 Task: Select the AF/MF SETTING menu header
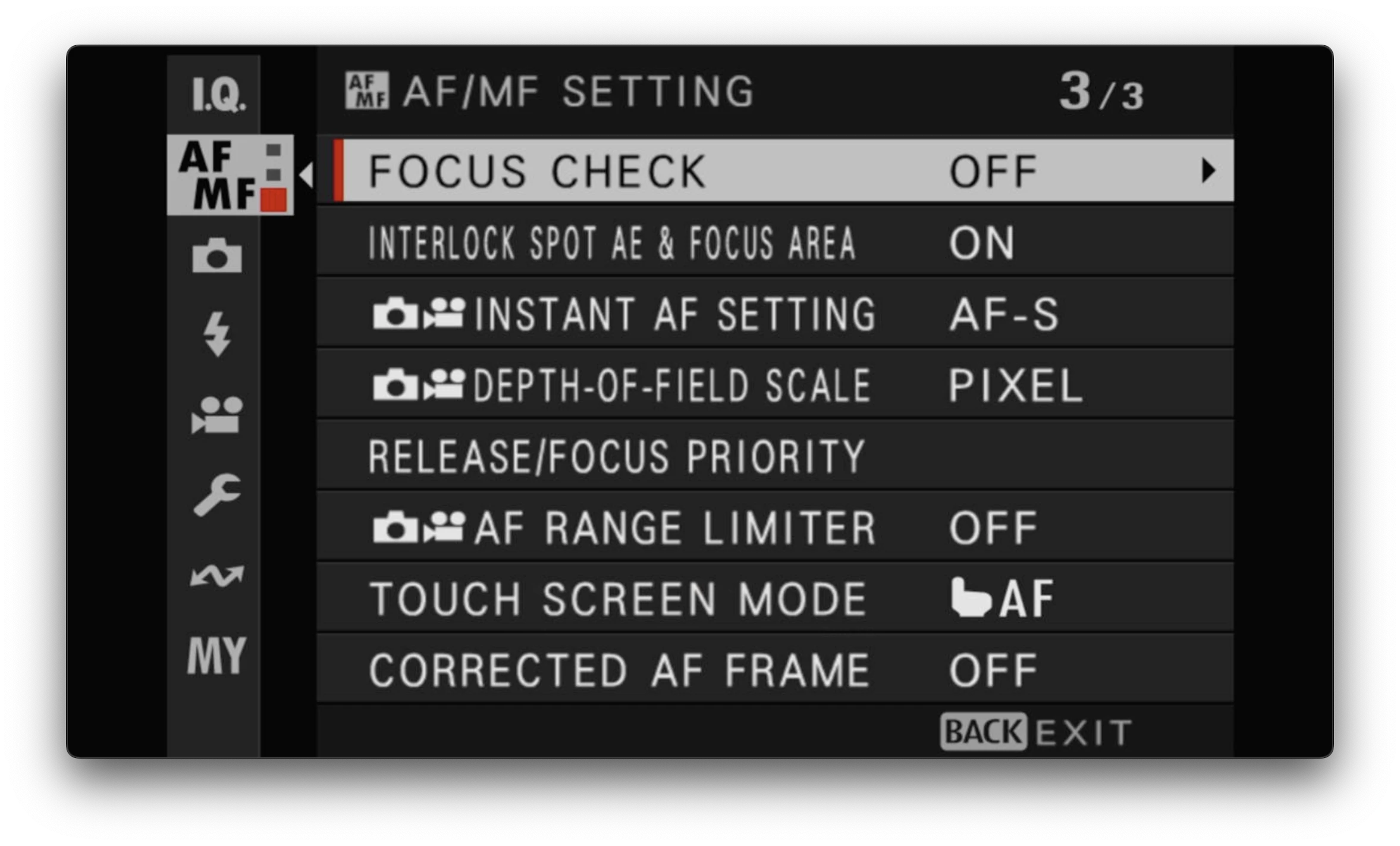coord(577,89)
